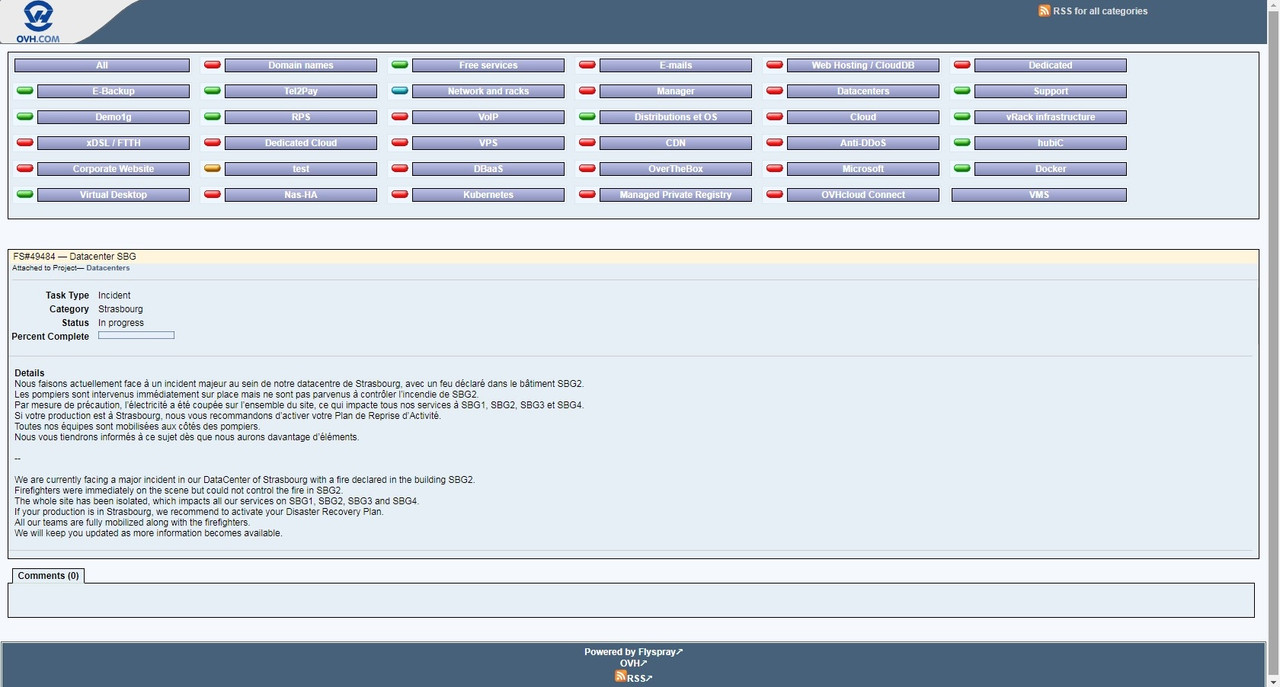Open the CDN category
Screen dimensions: 1280x687
(x=676, y=143)
